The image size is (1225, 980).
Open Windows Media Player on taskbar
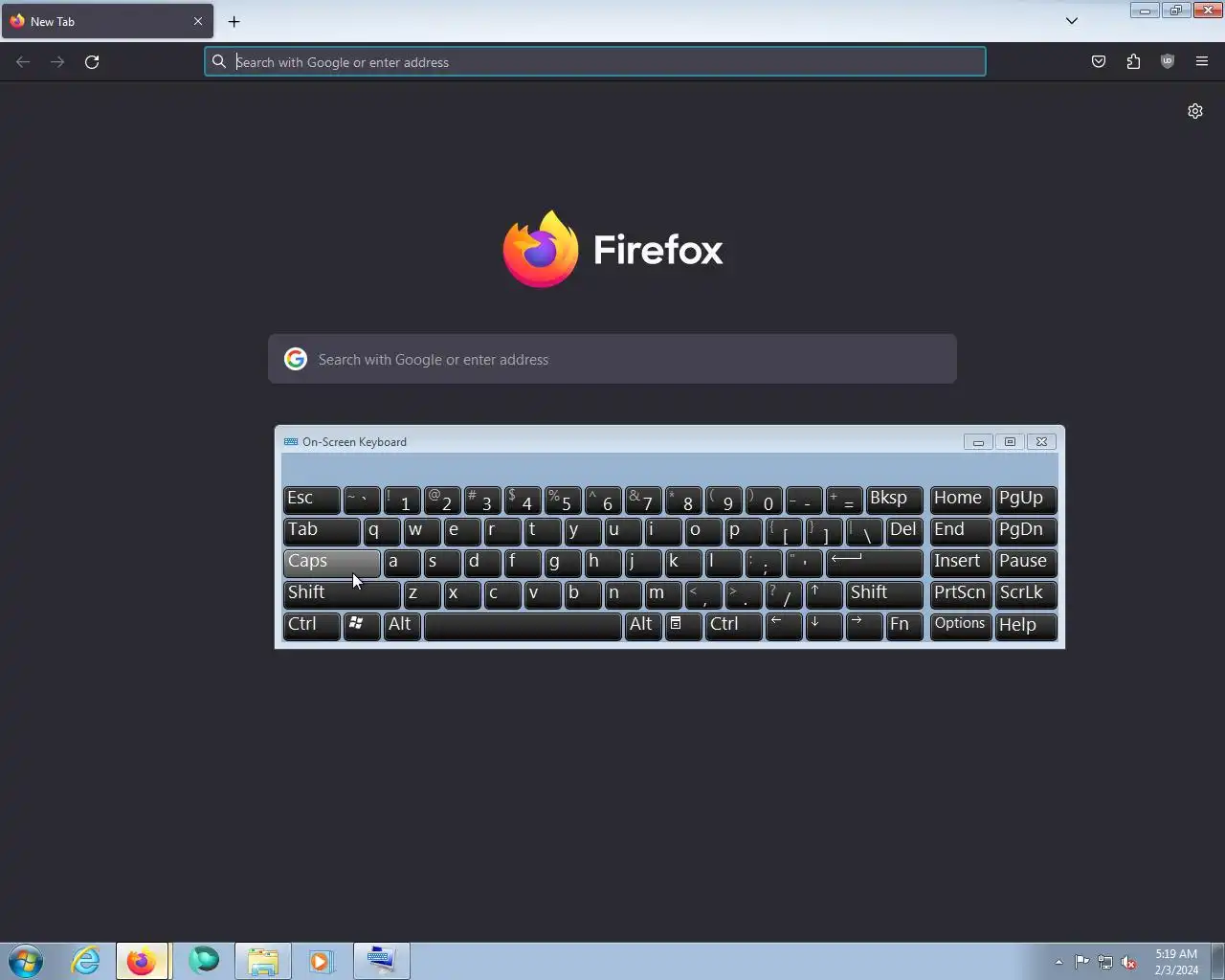click(322, 961)
